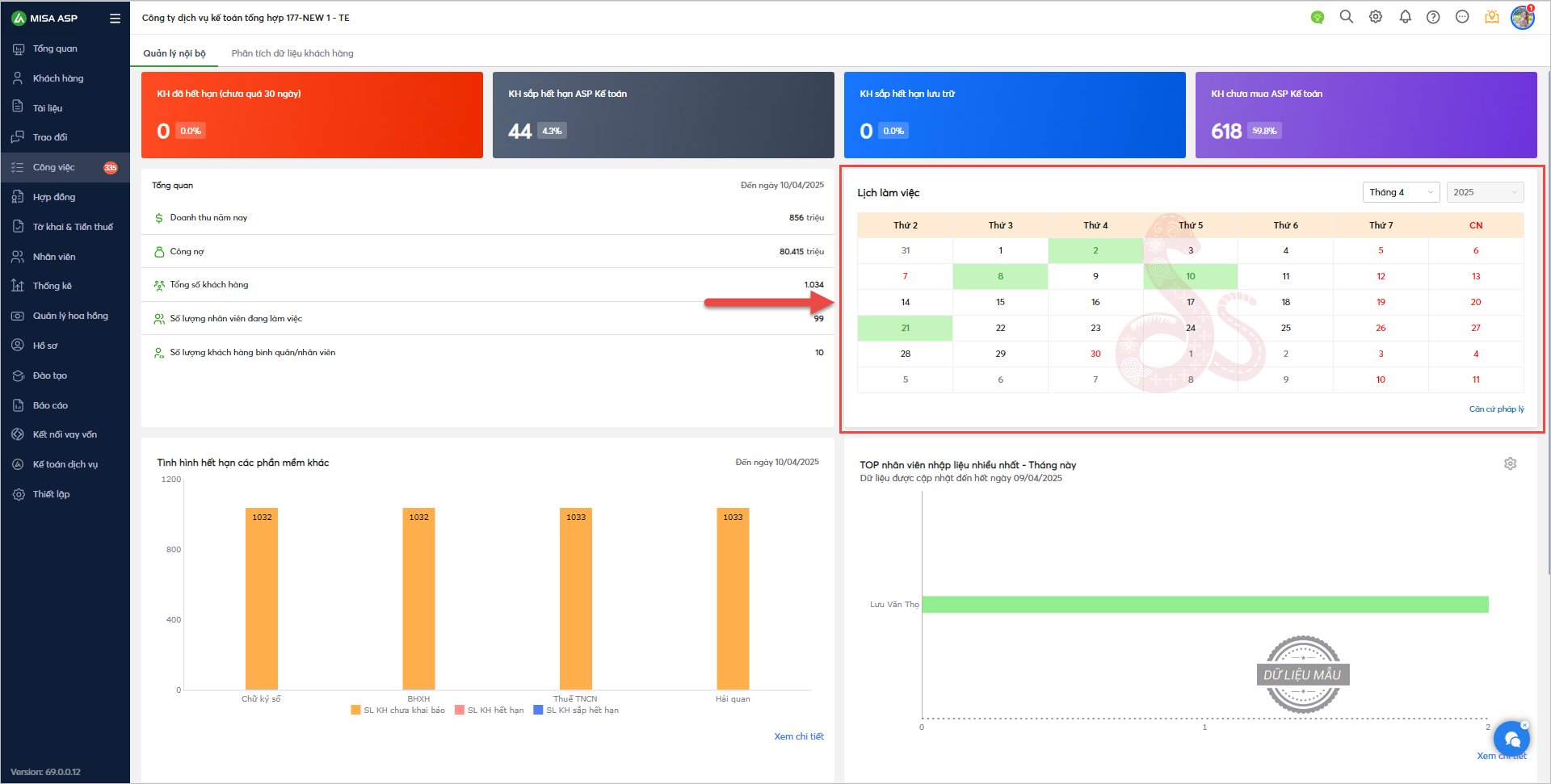Click the Chữ ký số orange bar

tap(262, 598)
